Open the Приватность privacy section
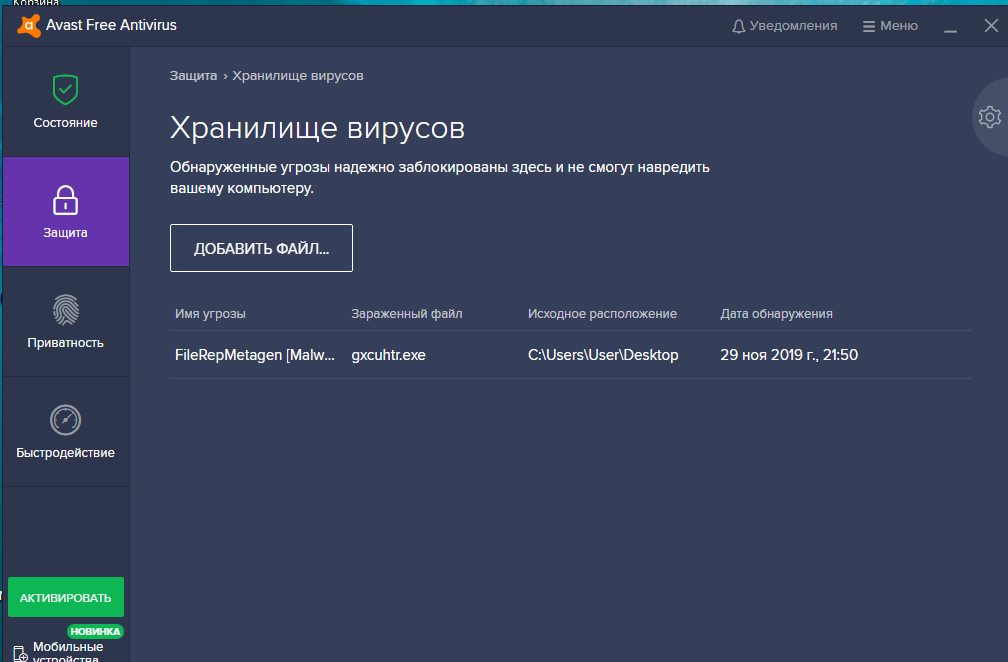The image size is (1008, 662). (x=66, y=321)
